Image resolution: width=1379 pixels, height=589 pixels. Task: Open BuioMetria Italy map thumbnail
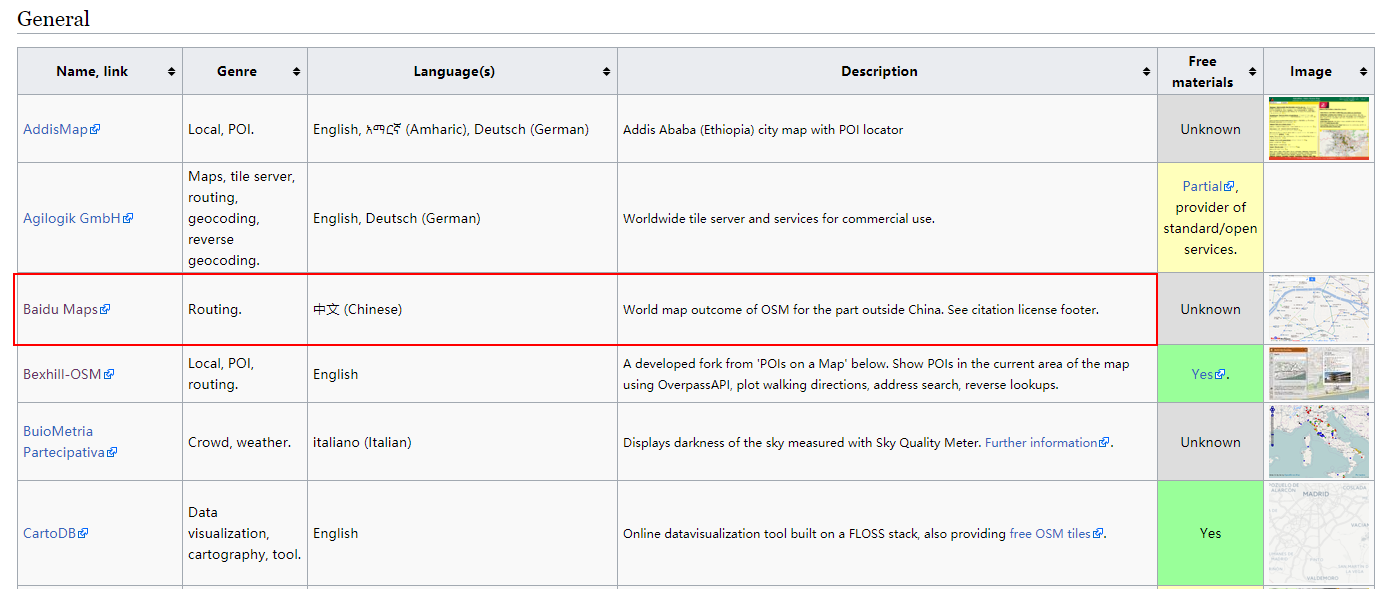1318,441
